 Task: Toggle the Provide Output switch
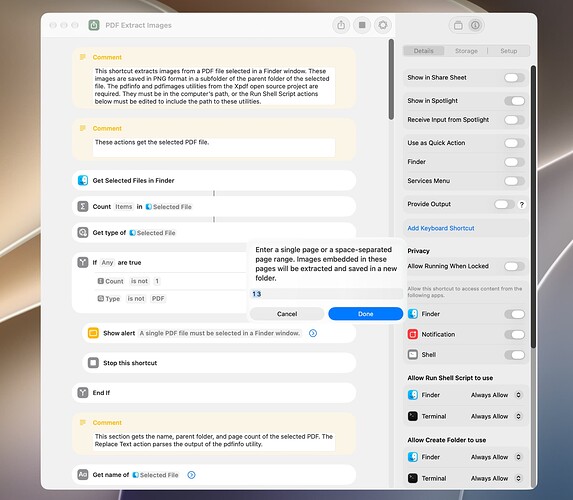pos(504,204)
